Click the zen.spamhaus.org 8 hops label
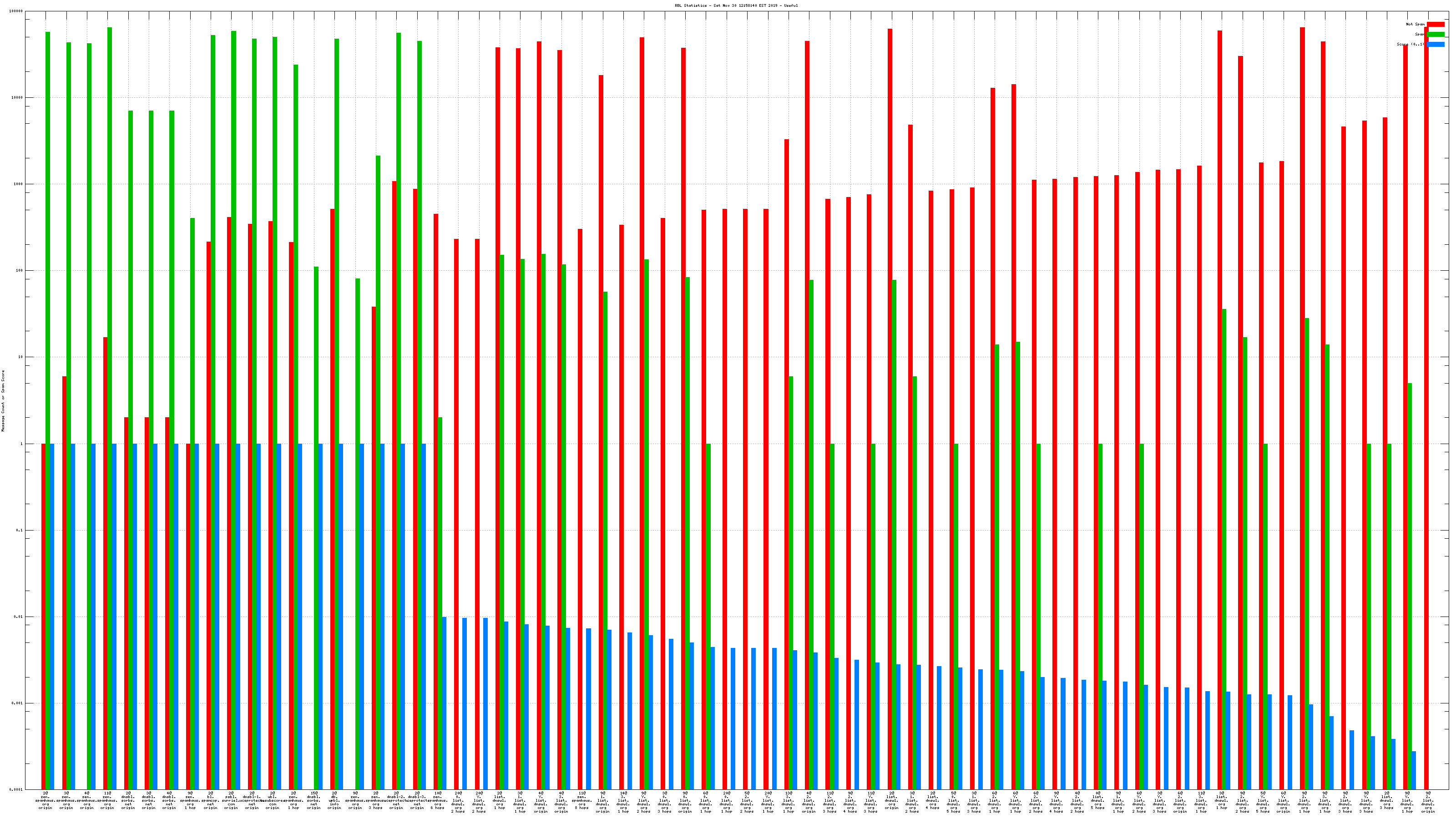Viewport: 1456px width, 819px height. tap(581, 800)
